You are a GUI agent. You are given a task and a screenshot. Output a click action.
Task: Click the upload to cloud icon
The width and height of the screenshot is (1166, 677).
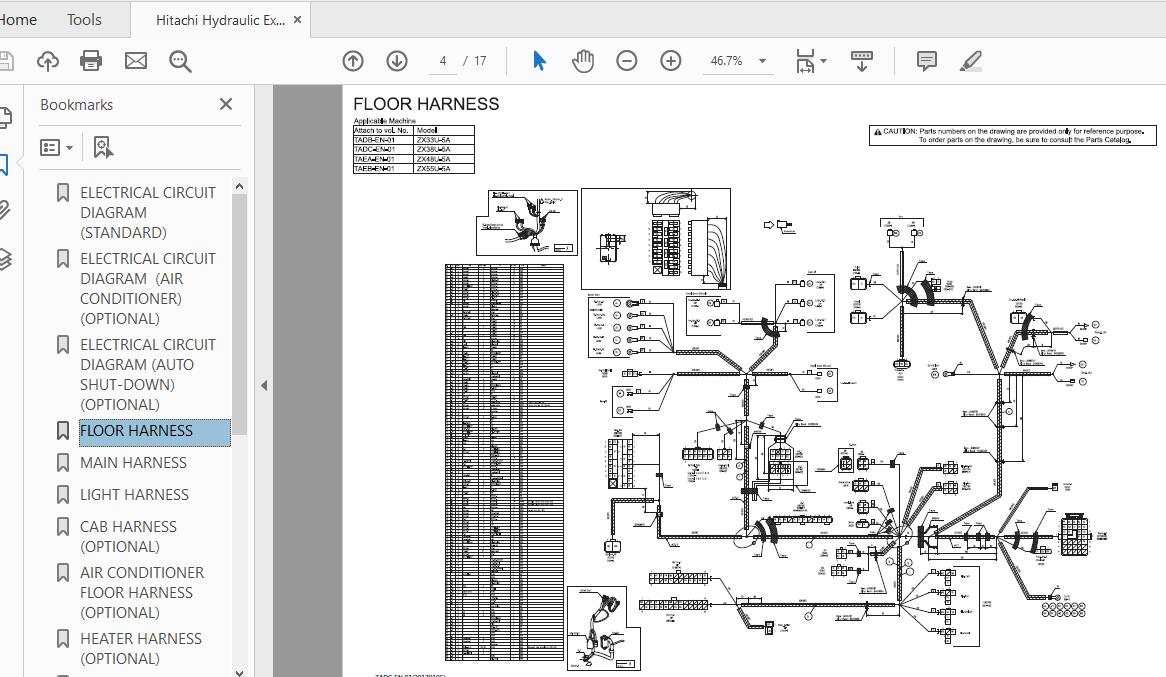[48, 61]
